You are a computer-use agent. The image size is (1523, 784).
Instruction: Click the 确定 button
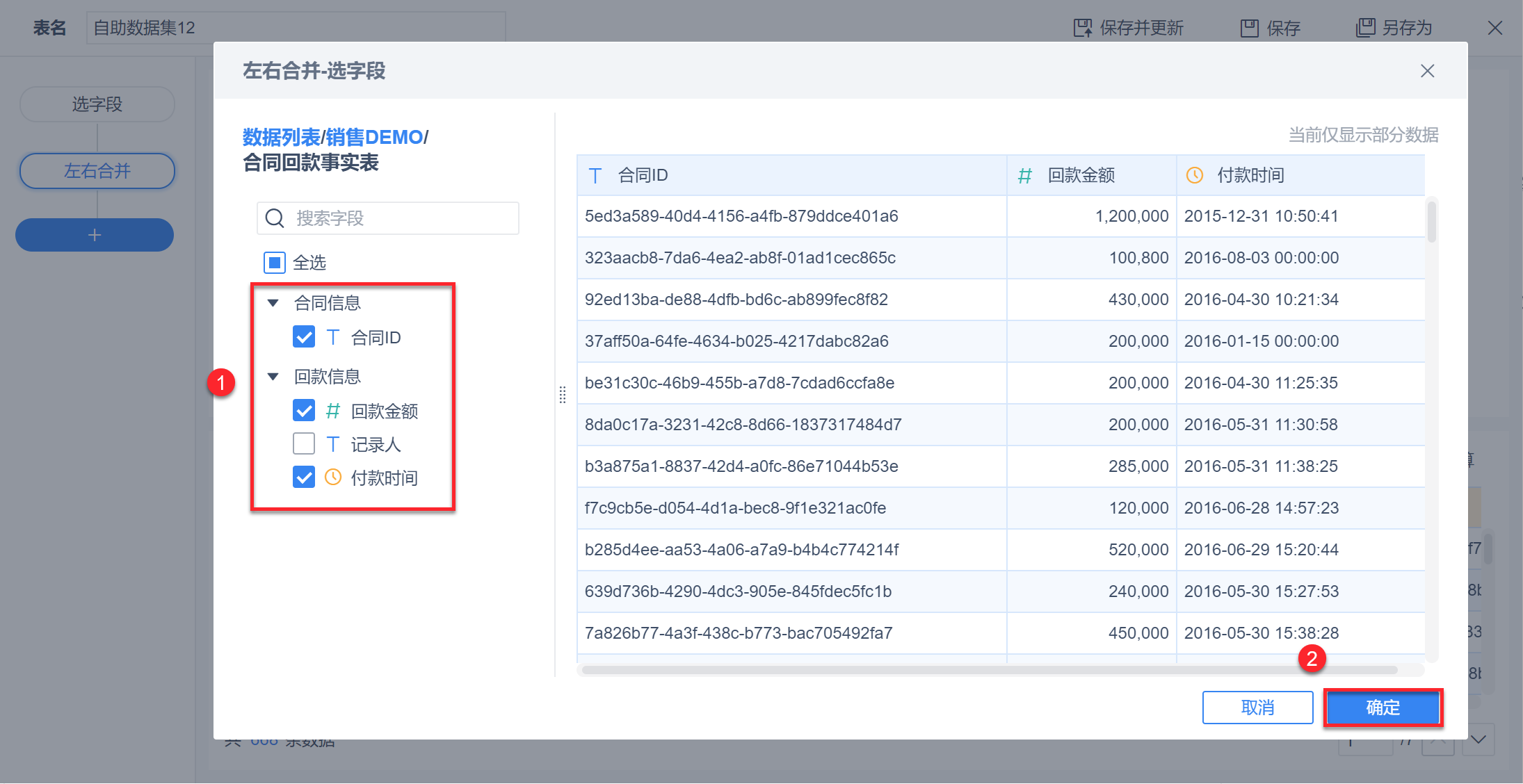point(1383,708)
